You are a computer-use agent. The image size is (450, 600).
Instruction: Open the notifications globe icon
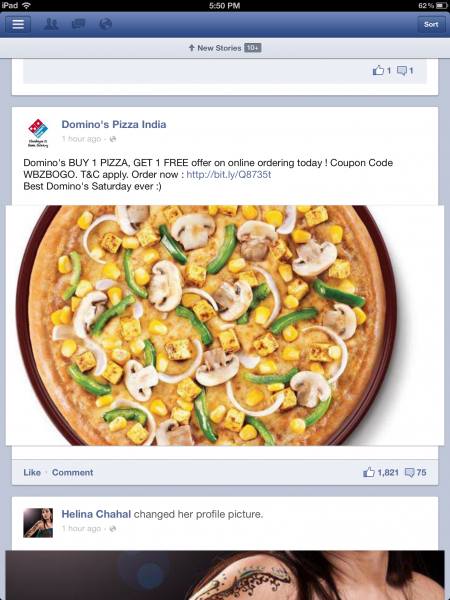click(x=105, y=24)
